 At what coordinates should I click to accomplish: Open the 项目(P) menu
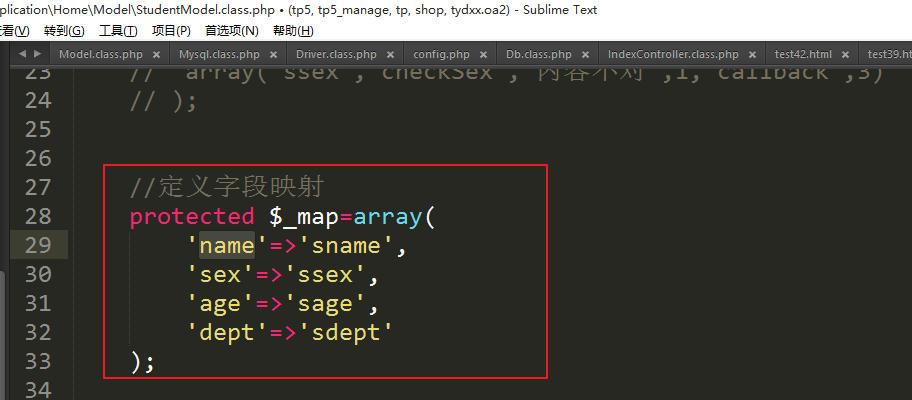click(x=171, y=31)
